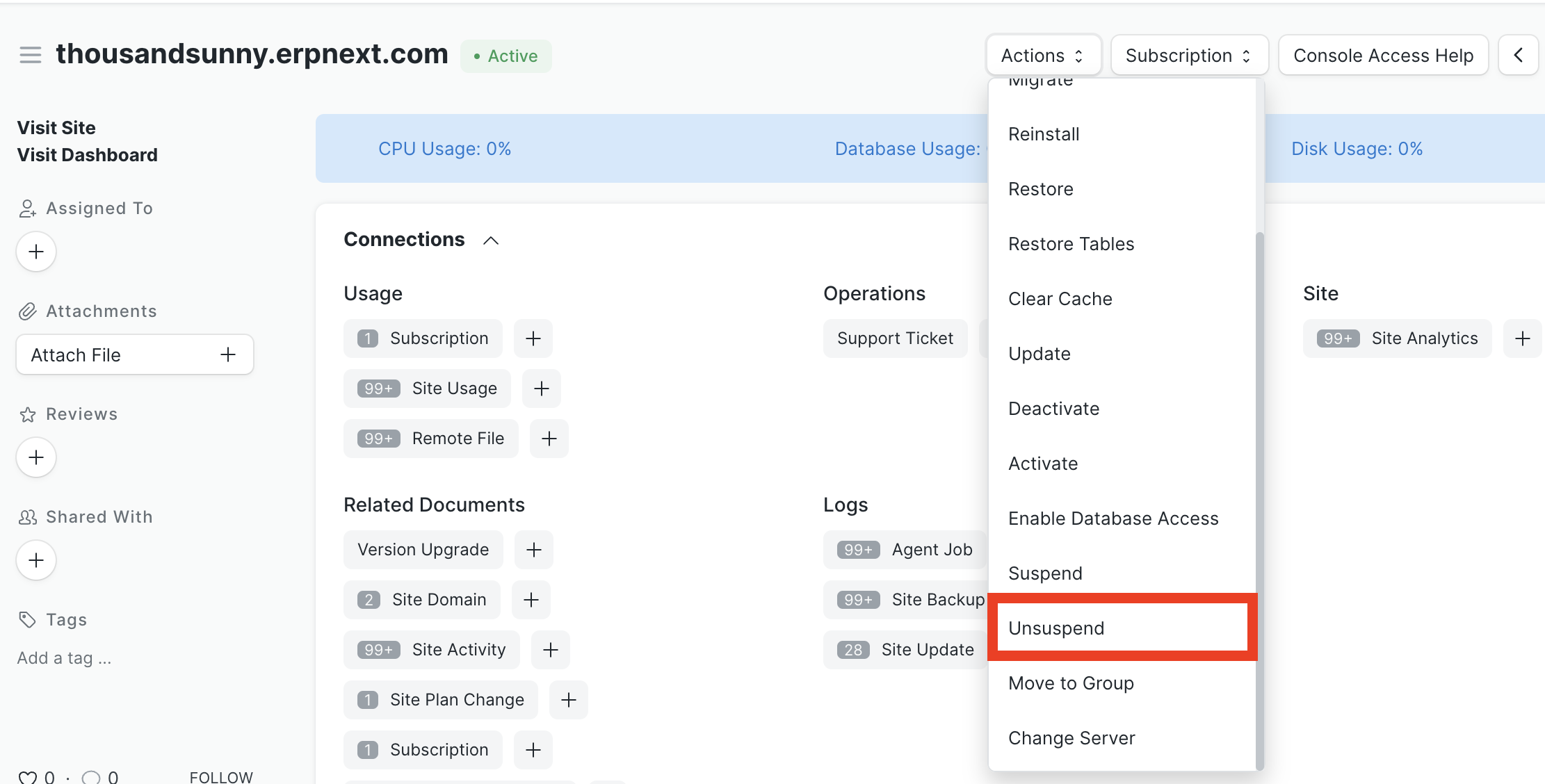Open the Actions dropdown

(x=1042, y=55)
